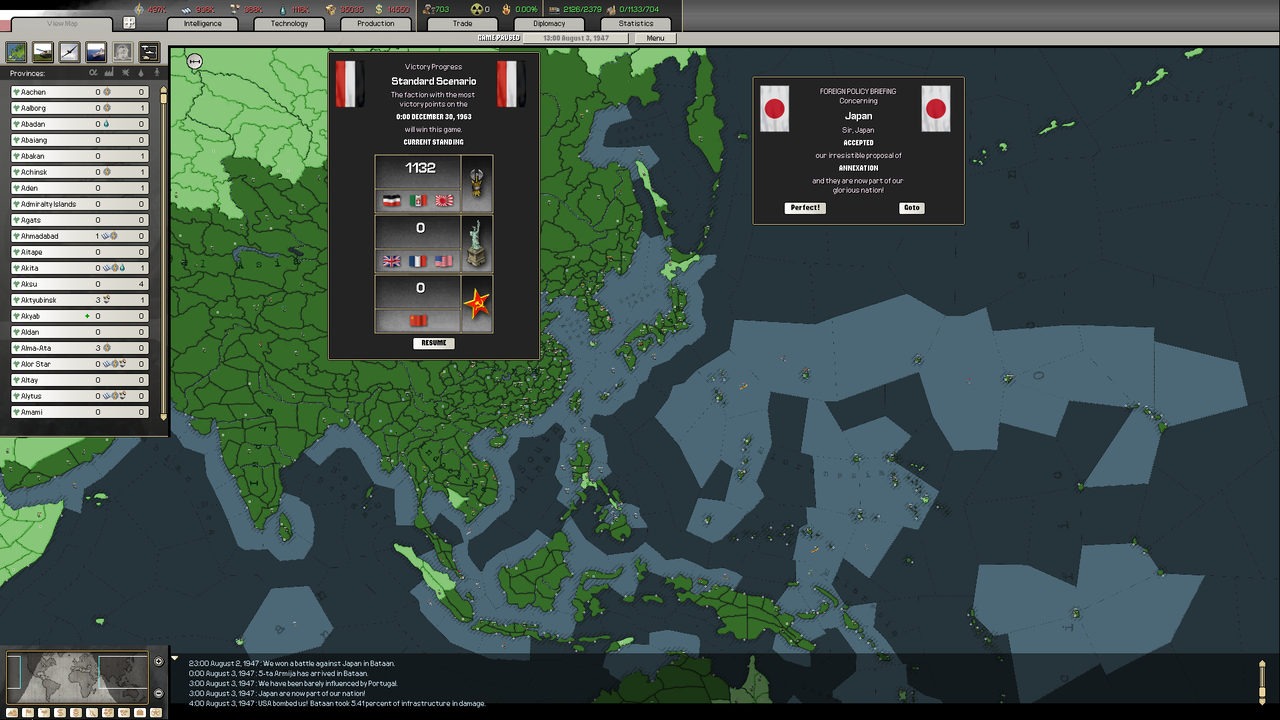Open the Diplomacy tab
Viewport: 1280px width, 720px height.
(549, 23)
